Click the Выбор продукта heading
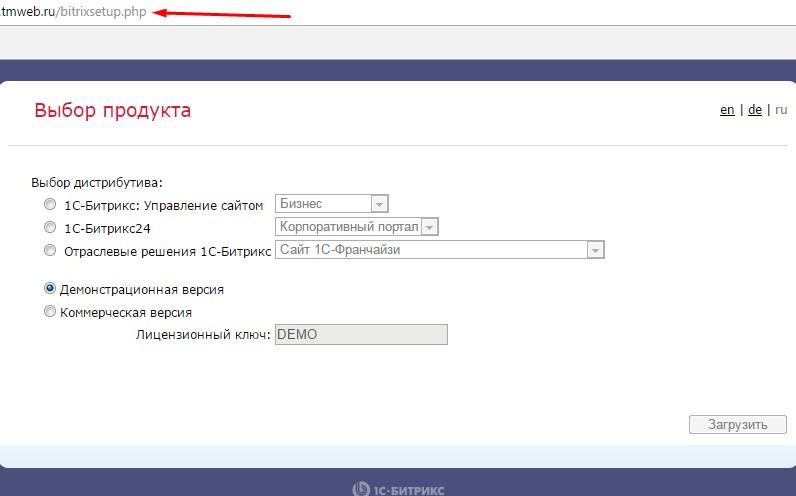796x496 pixels. coord(113,110)
